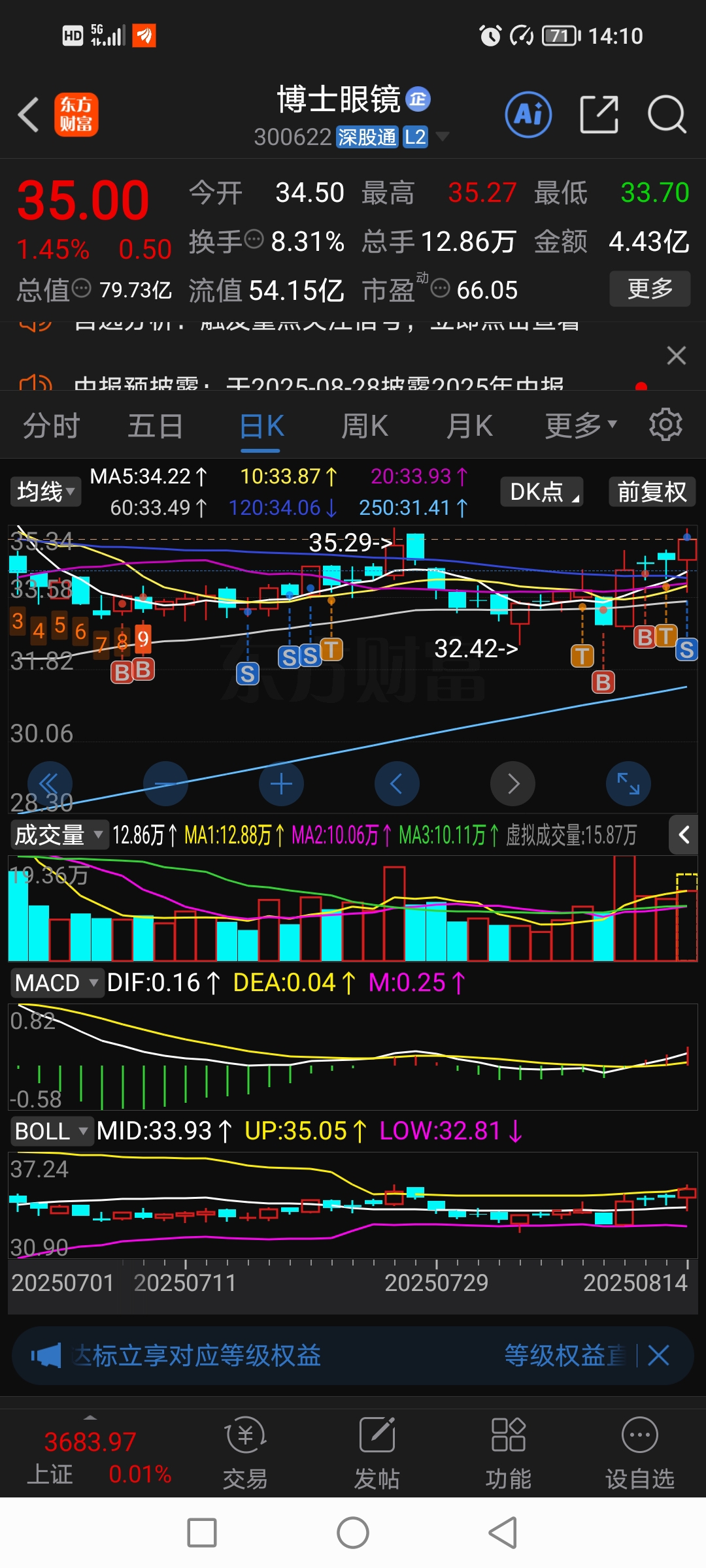
Task: Tap the info icon beside 市盈
Action: point(441,288)
